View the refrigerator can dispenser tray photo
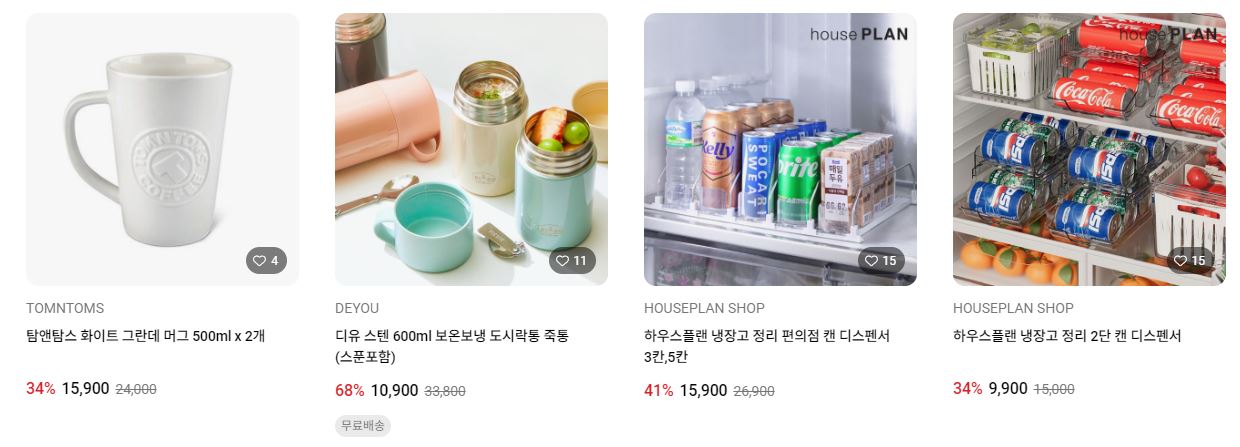The height and width of the screenshot is (447, 1240). tap(780, 149)
